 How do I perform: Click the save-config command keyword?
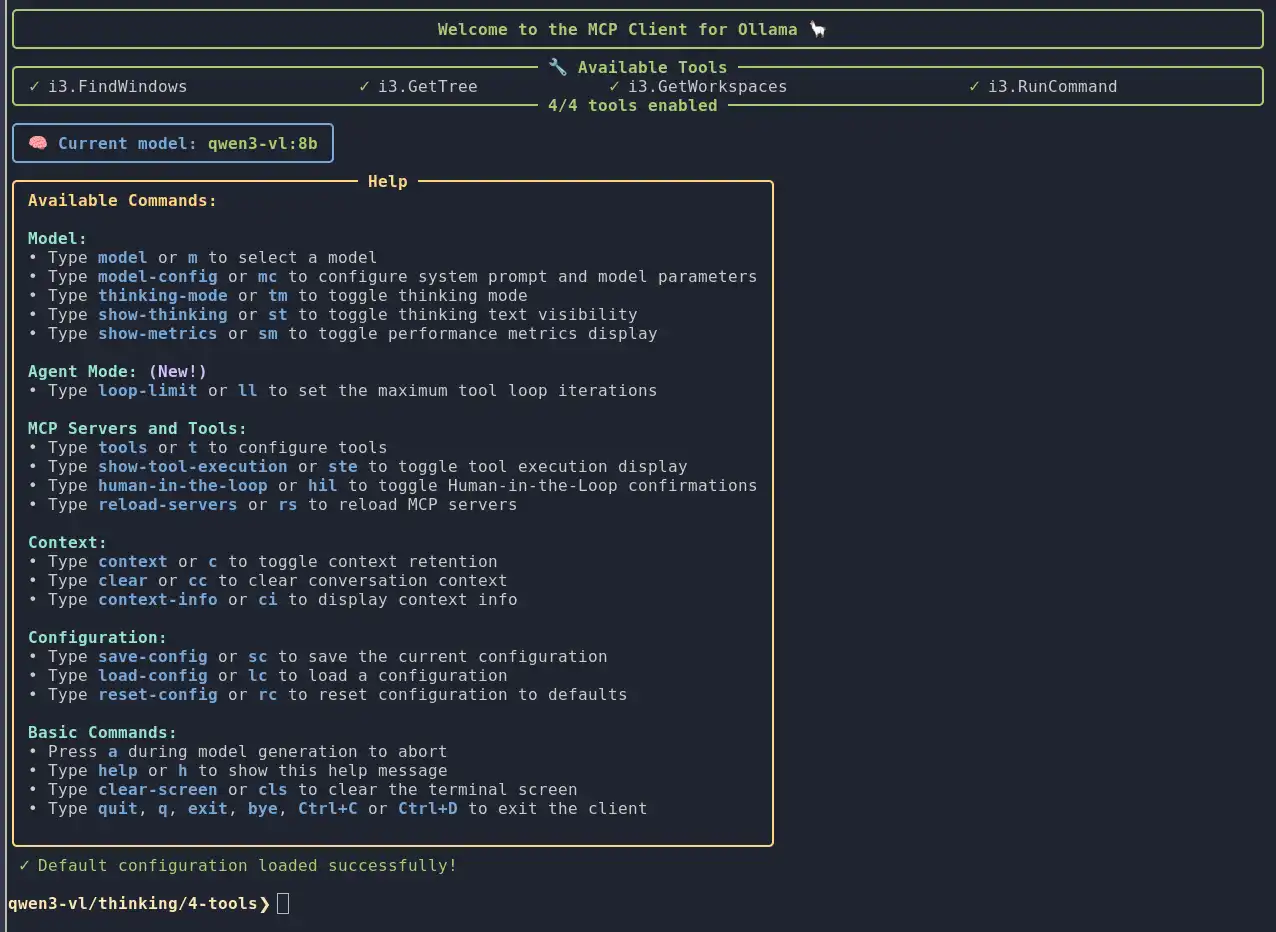pos(152,656)
